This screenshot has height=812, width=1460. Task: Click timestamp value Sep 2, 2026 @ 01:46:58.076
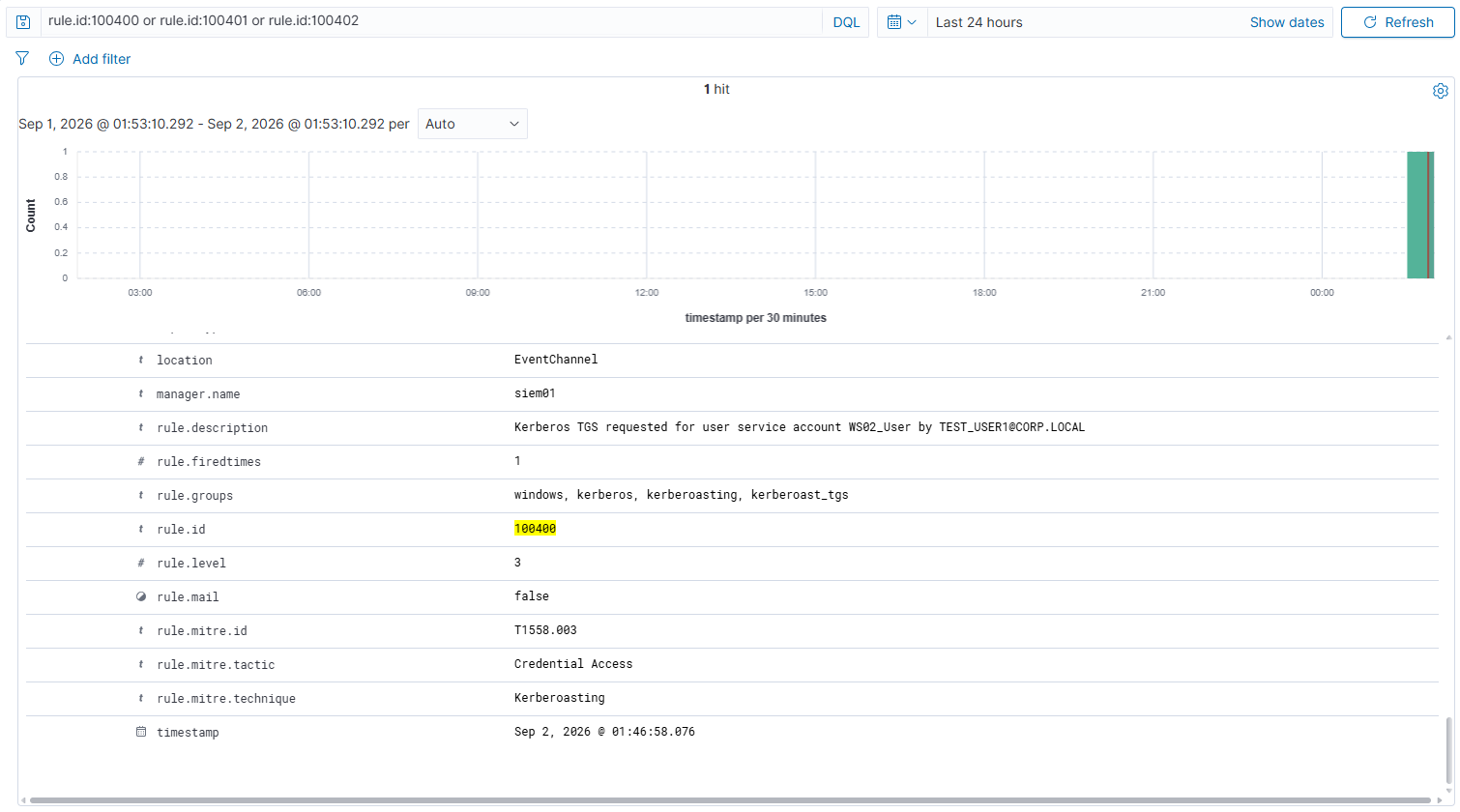(604, 732)
